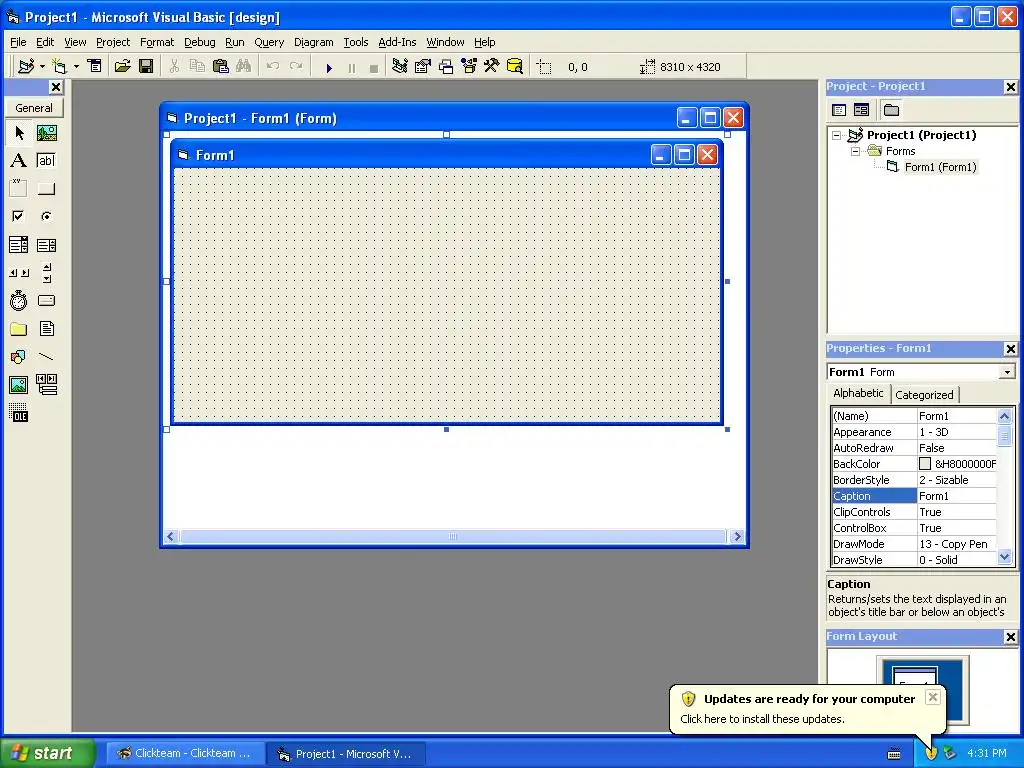Click the Add Form toolbar icon
Viewport: 1024px width, 768px height.
click(59, 67)
